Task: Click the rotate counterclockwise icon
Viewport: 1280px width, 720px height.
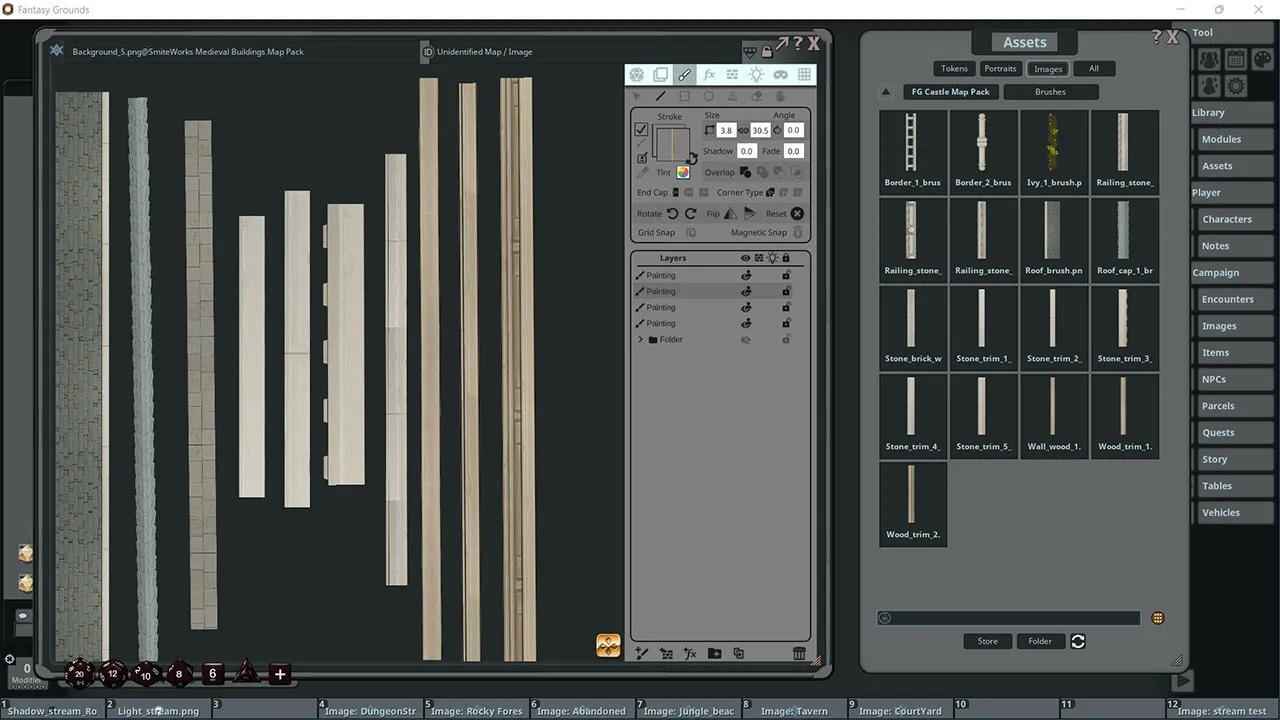Action: [672, 213]
